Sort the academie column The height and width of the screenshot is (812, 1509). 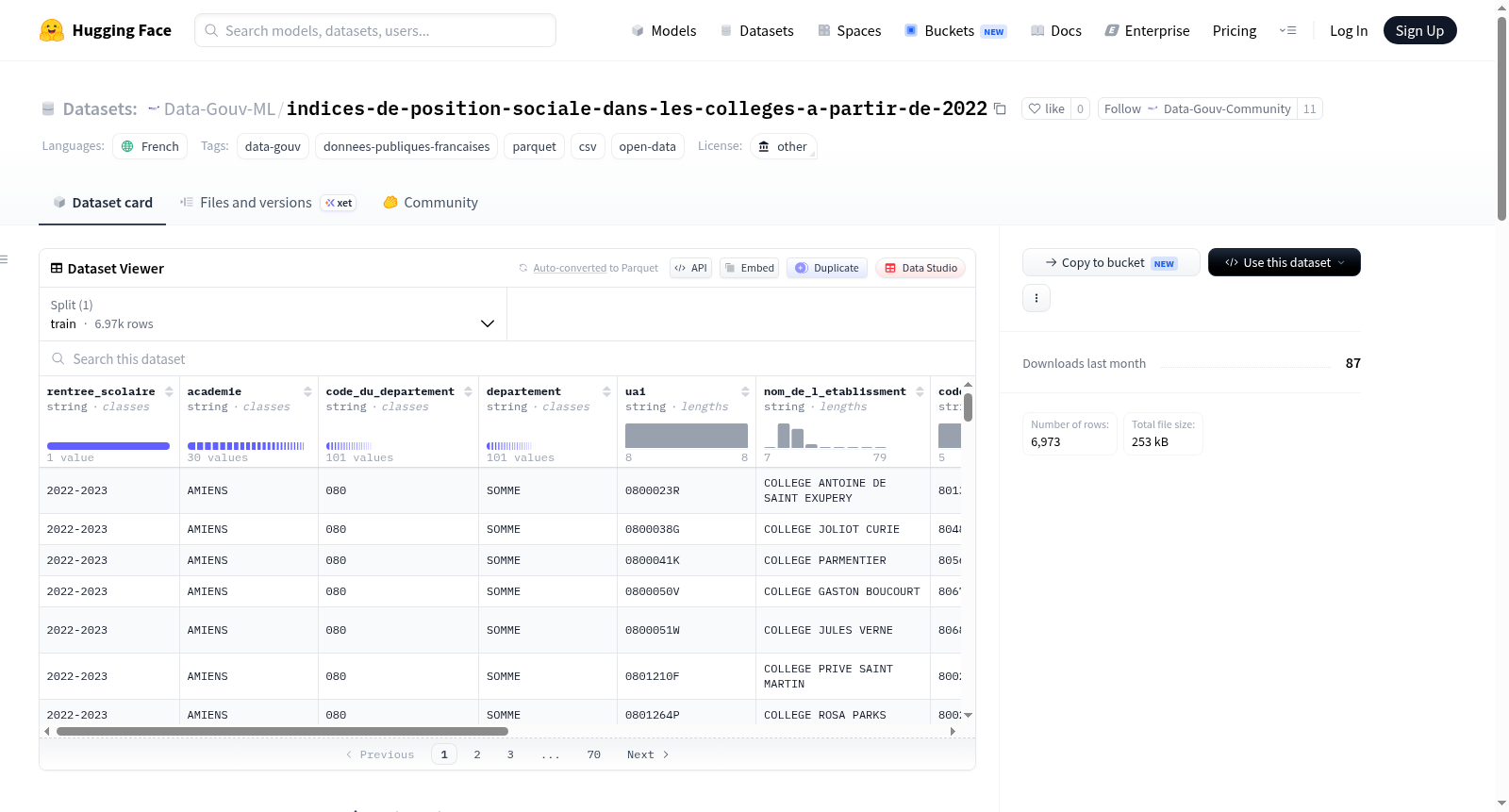(x=307, y=391)
